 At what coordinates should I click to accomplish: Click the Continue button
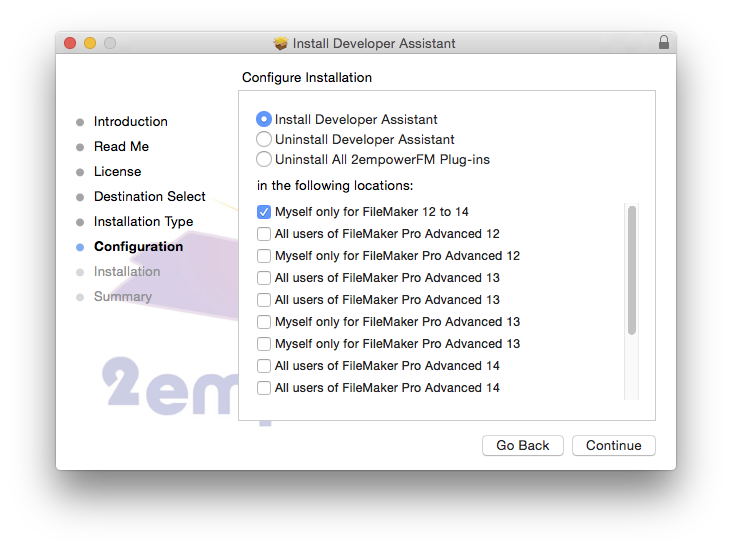(613, 445)
